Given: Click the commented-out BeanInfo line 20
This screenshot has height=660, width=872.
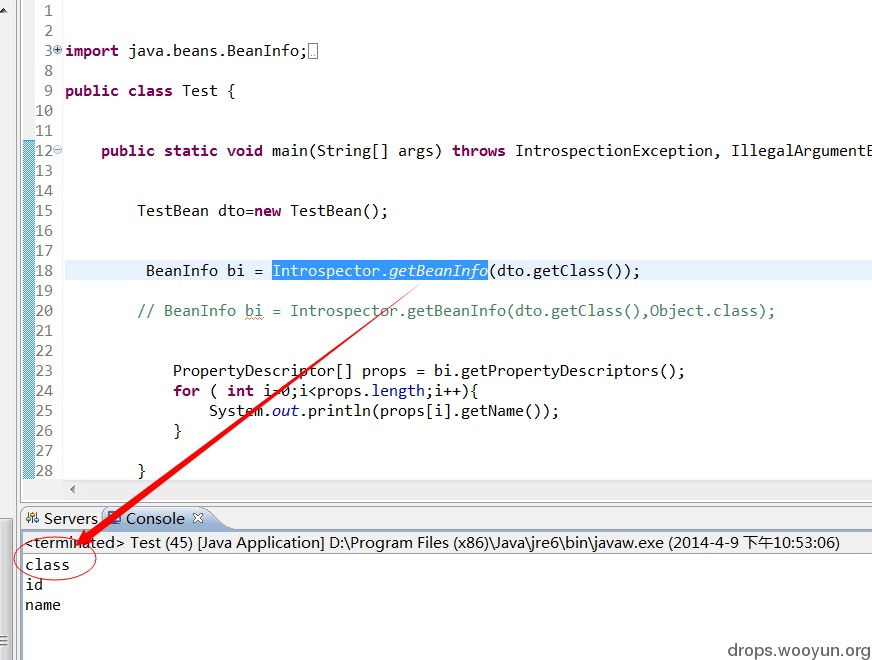Looking at the screenshot, I should (456, 311).
